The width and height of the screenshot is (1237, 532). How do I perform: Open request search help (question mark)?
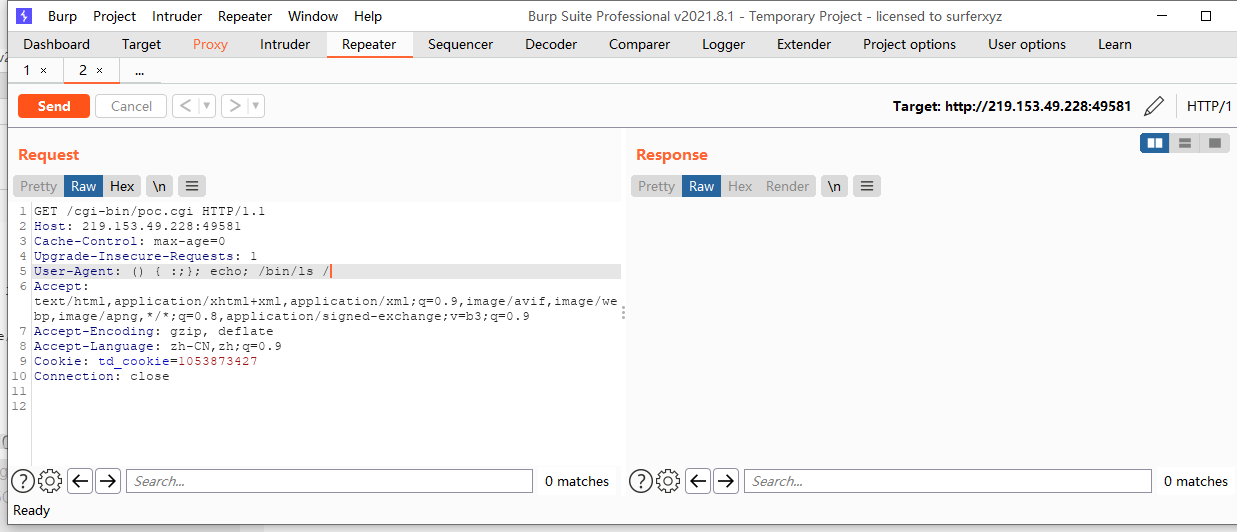(x=23, y=481)
